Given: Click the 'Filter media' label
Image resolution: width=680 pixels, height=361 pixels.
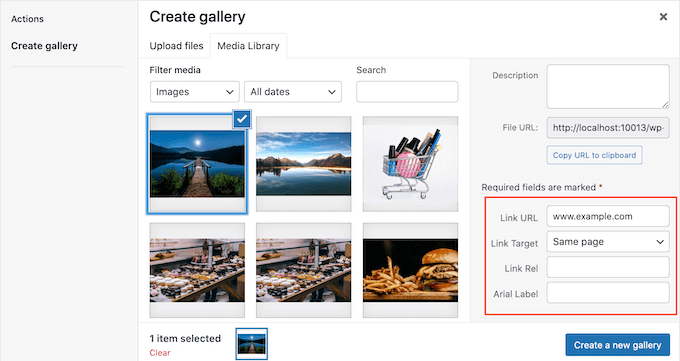Looking at the screenshot, I should [x=175, y=70].
